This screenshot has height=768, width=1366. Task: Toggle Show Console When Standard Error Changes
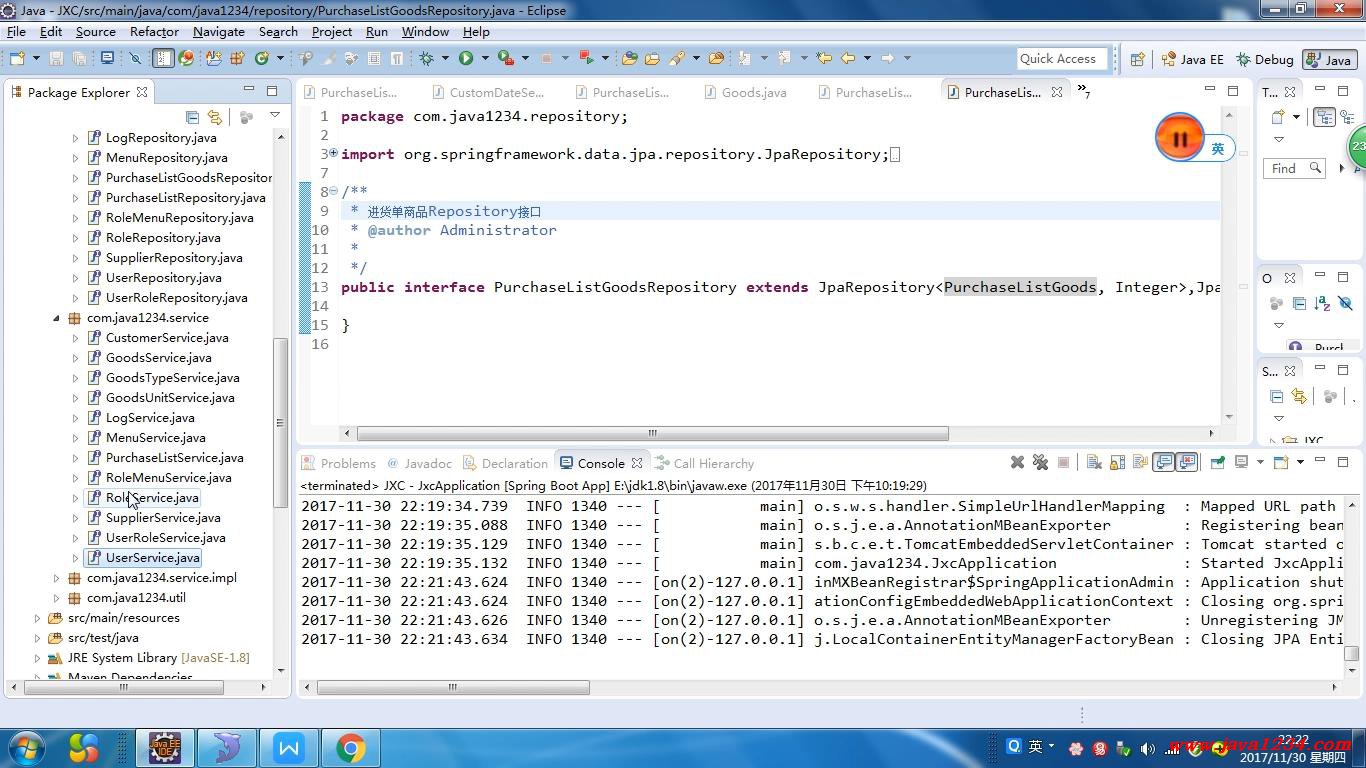click(x=1187, y=462)
